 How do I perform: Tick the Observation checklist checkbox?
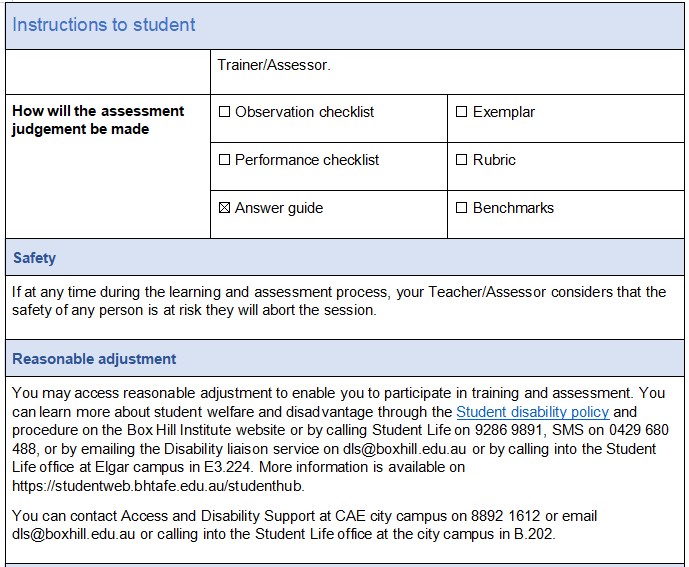(x=224, y=112)
